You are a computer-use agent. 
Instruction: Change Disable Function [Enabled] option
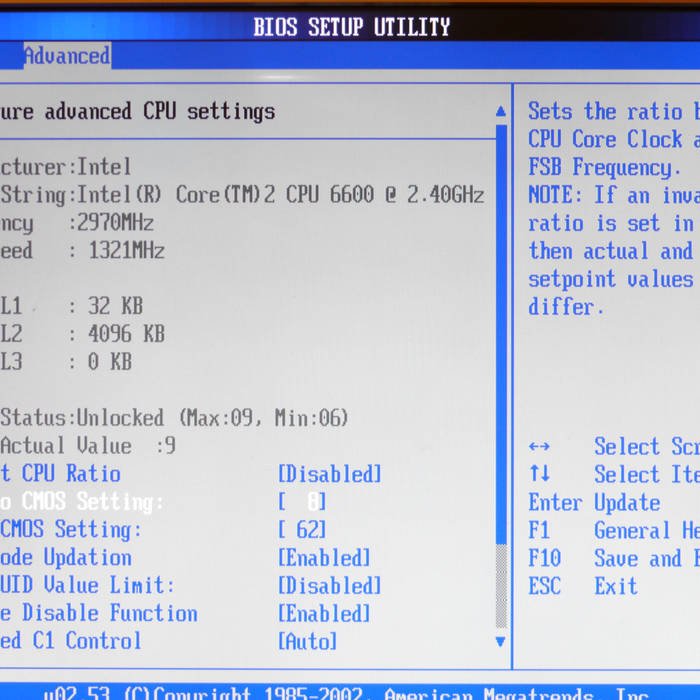click(x=325, y=614)
